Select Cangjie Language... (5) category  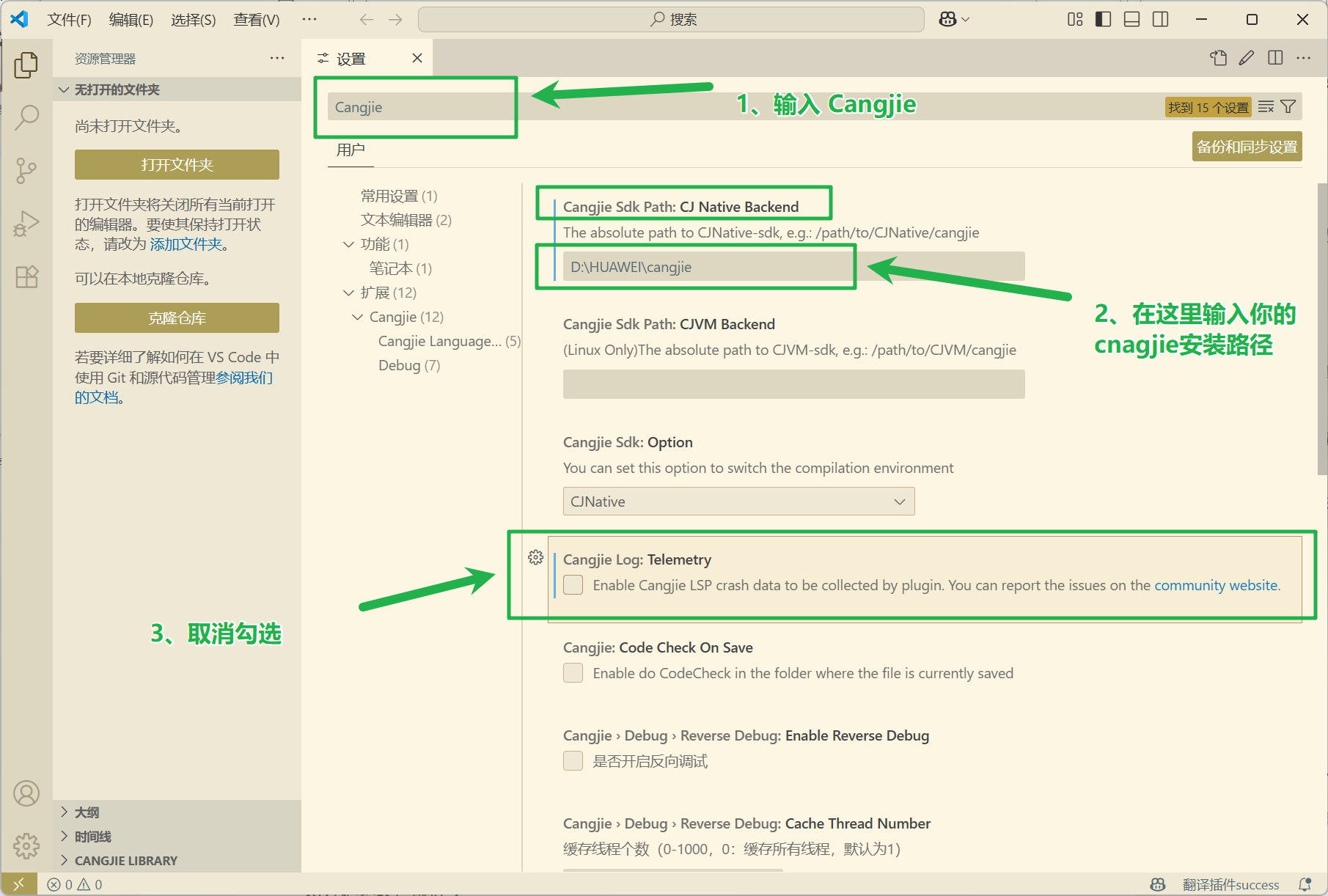click(449, 341)
